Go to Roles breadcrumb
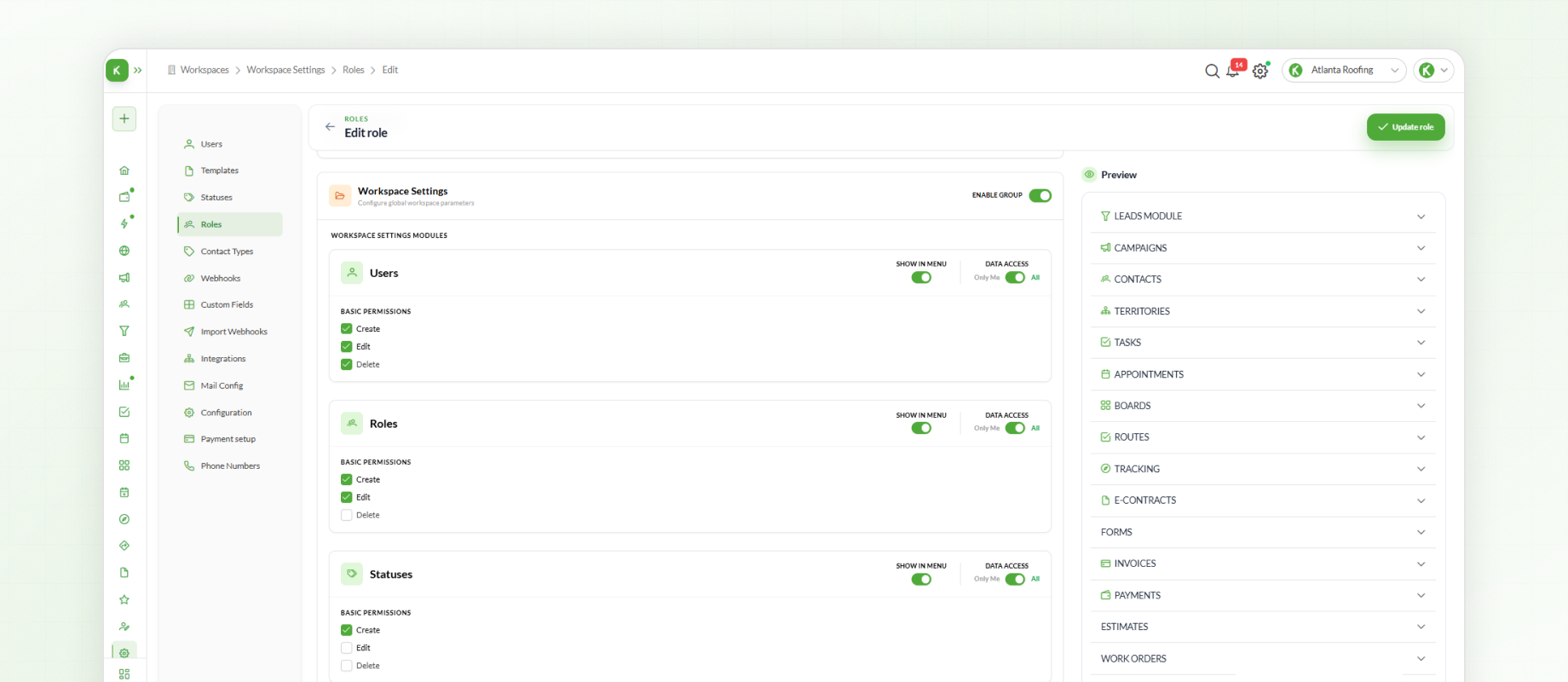 pos(354,70)
